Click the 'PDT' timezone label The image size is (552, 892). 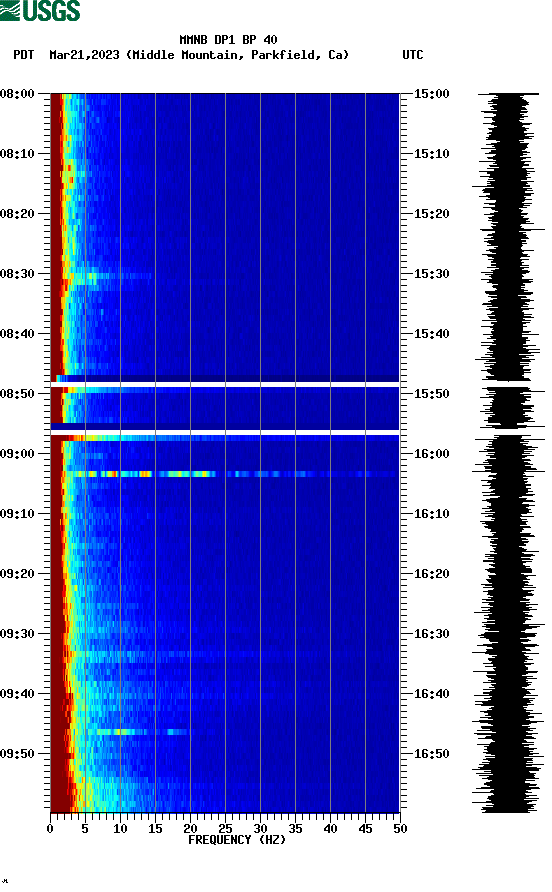pyautogui.click(x=23, y=55)
